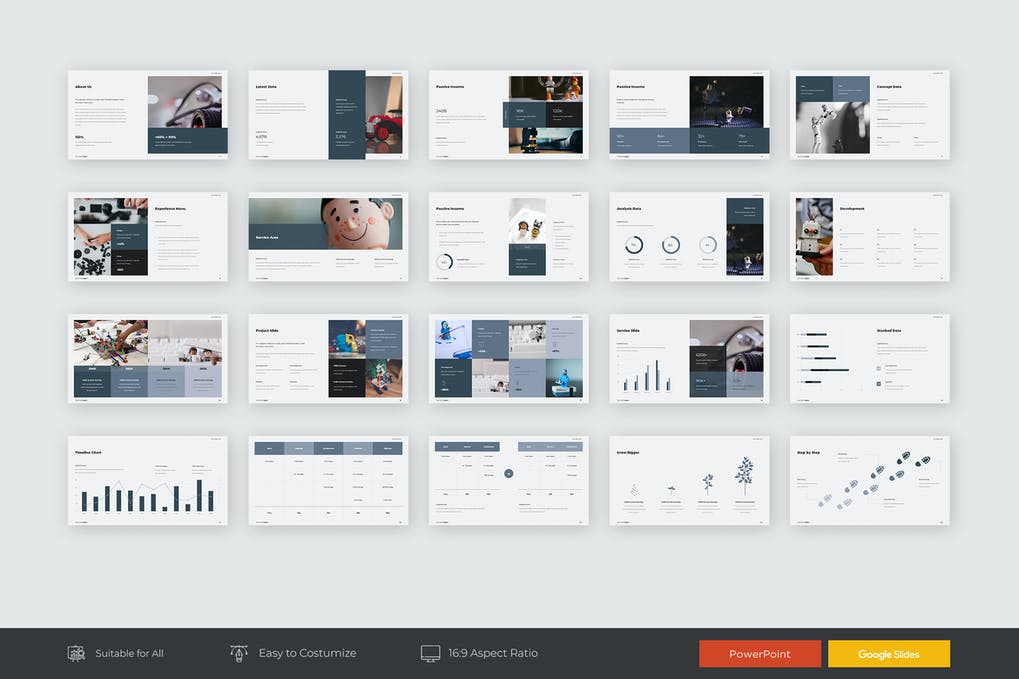Select the Step by Step footprints slide
Image resolution: width=1019 pixels, height=679 pixels.
[x=869, y=481]
